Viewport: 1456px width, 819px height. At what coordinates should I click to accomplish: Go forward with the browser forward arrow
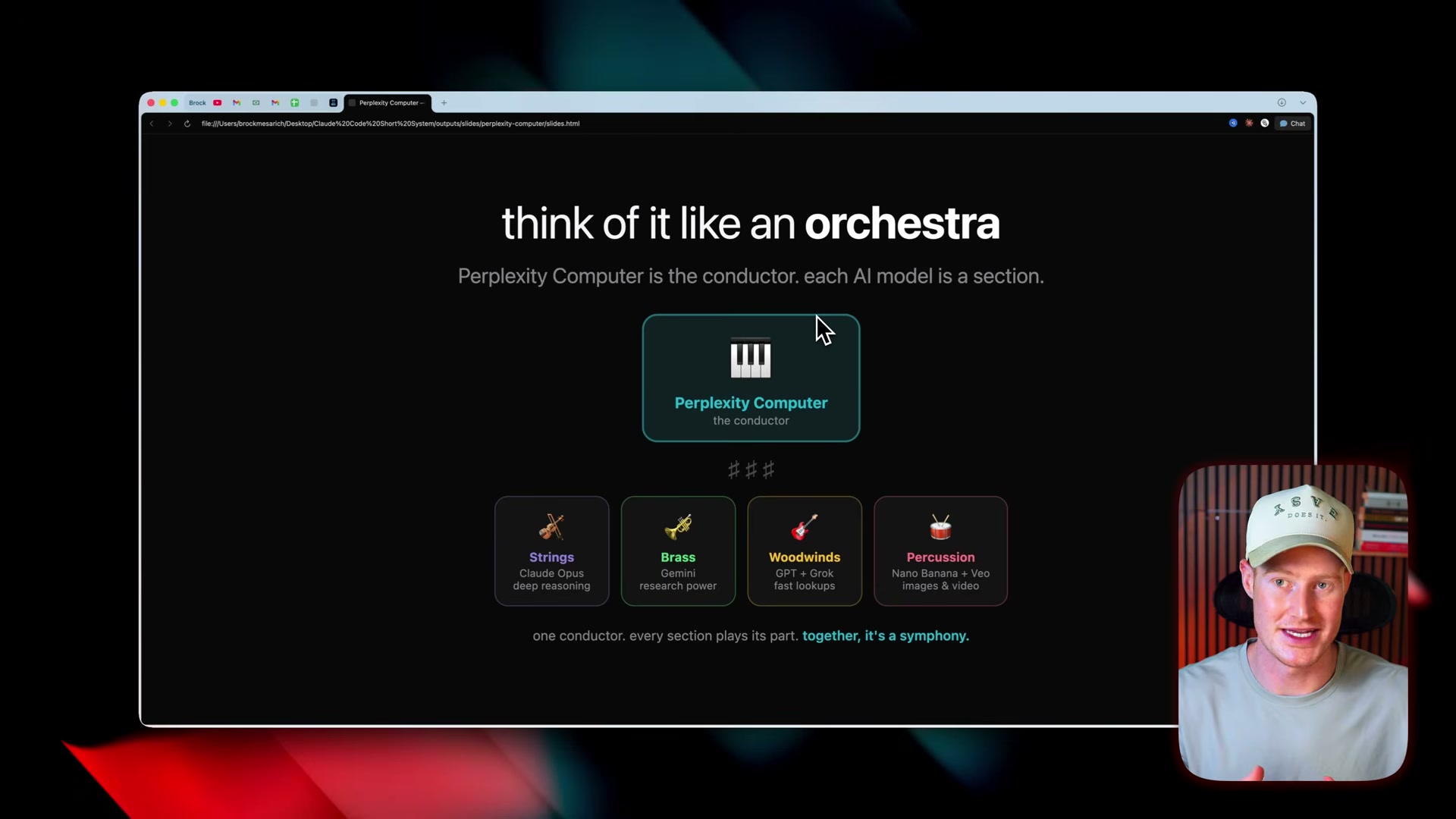pos(170,124)
